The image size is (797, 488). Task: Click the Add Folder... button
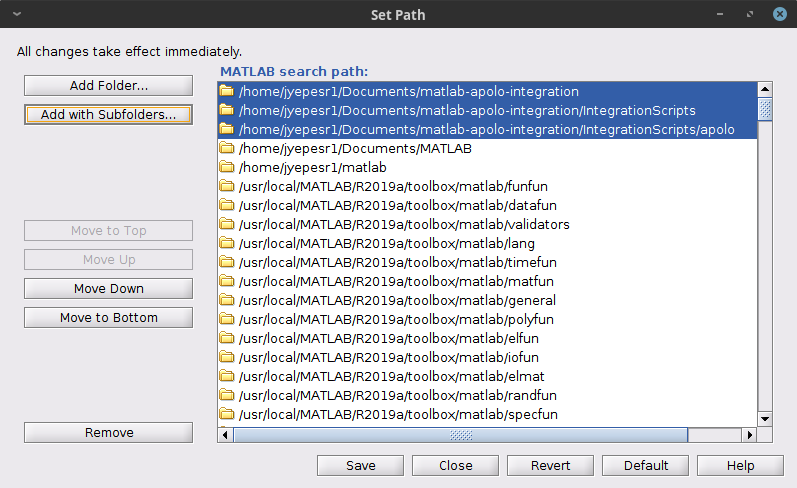point(108,85)
